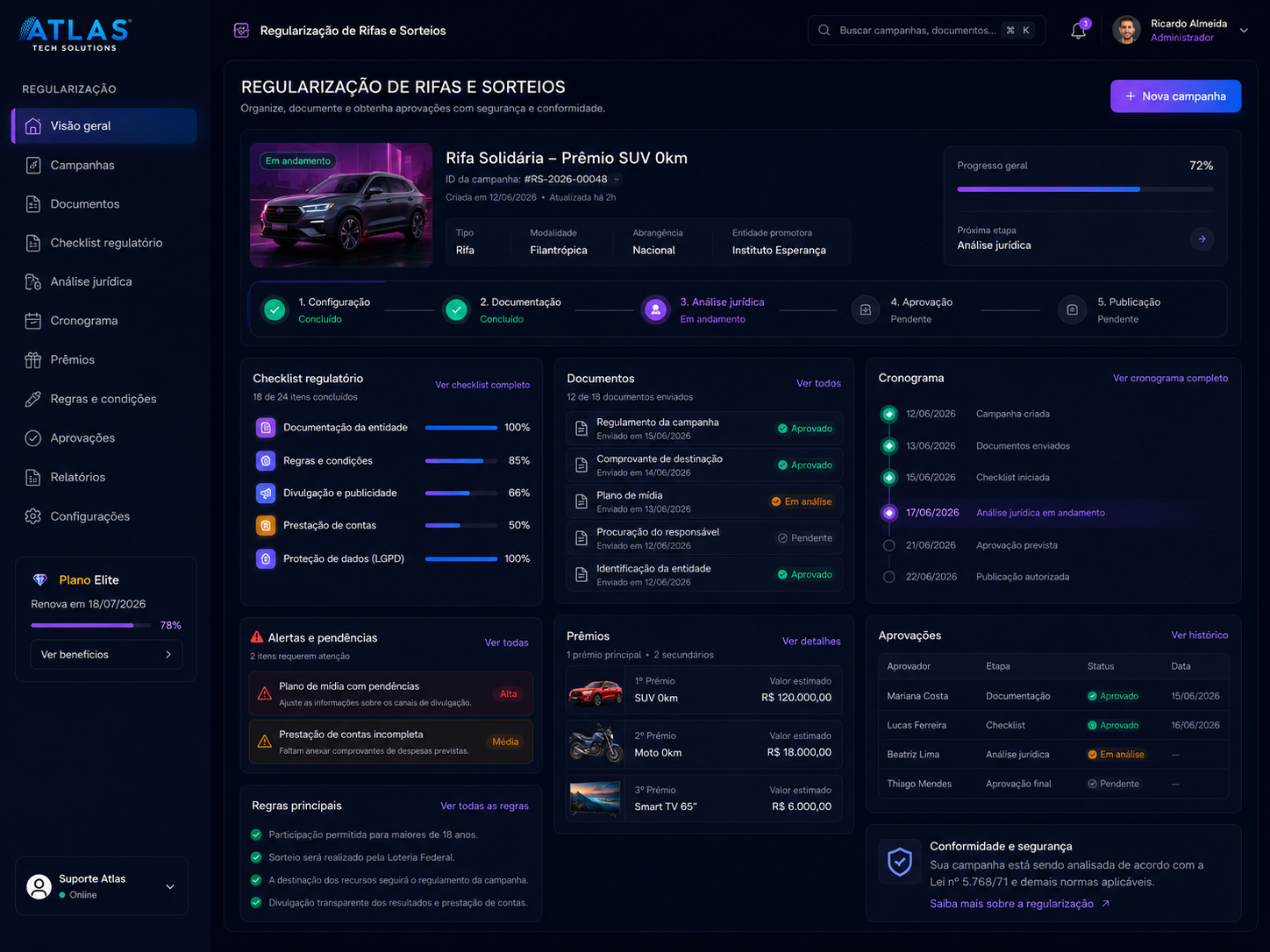Click the Plano Elite 78% progress bar
The image size is (1270, 952).
click(92, 626)
